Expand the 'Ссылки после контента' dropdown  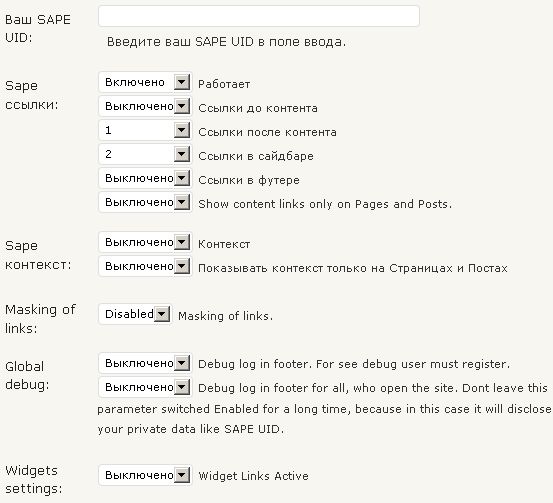tap(145, 130)
